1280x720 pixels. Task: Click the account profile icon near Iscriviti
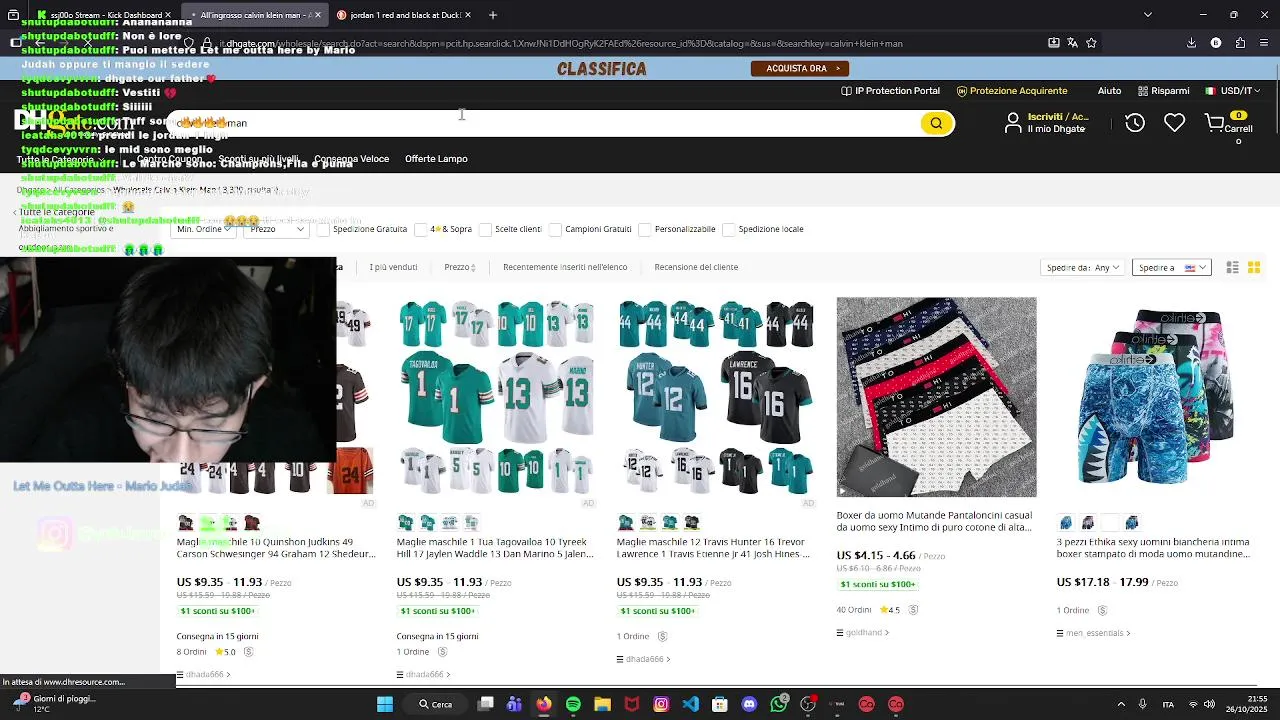[1013, 123]
